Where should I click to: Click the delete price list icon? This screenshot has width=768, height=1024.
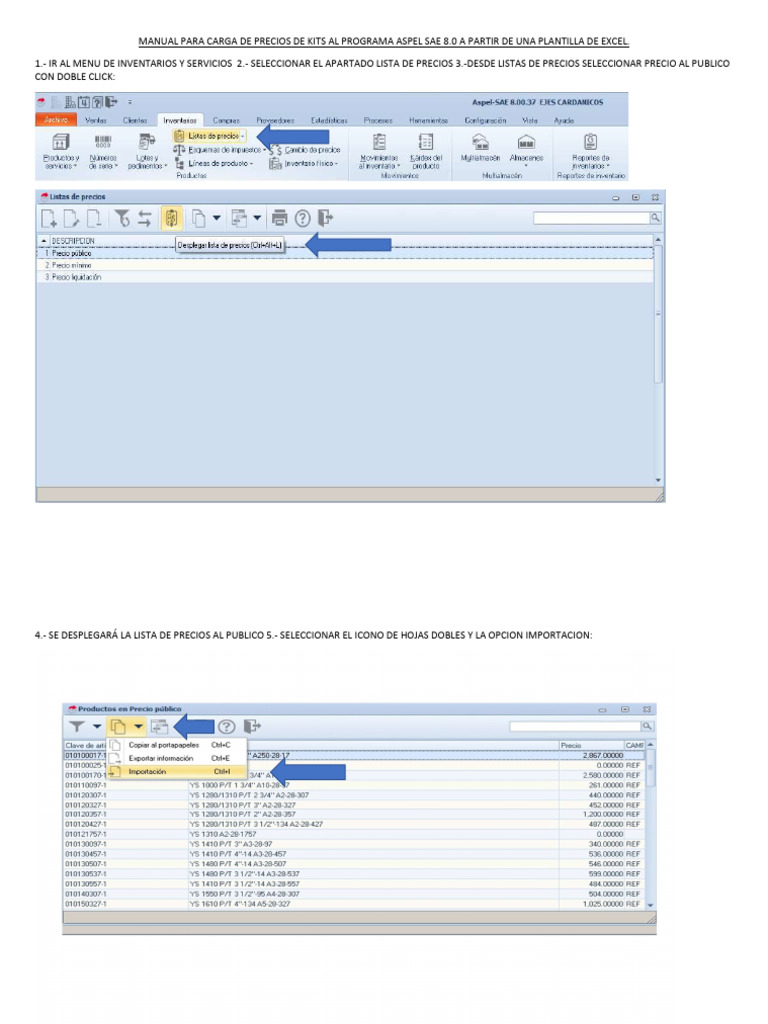pyautogui.click(x=94, y=218)
